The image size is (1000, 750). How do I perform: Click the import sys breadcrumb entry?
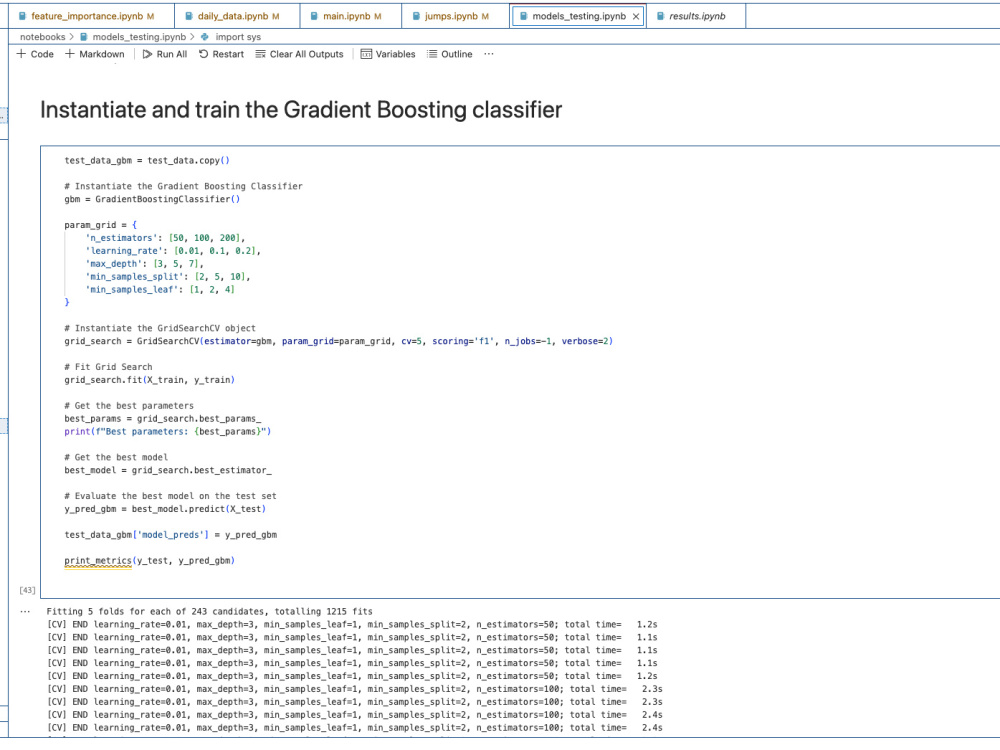pos(238,37)
